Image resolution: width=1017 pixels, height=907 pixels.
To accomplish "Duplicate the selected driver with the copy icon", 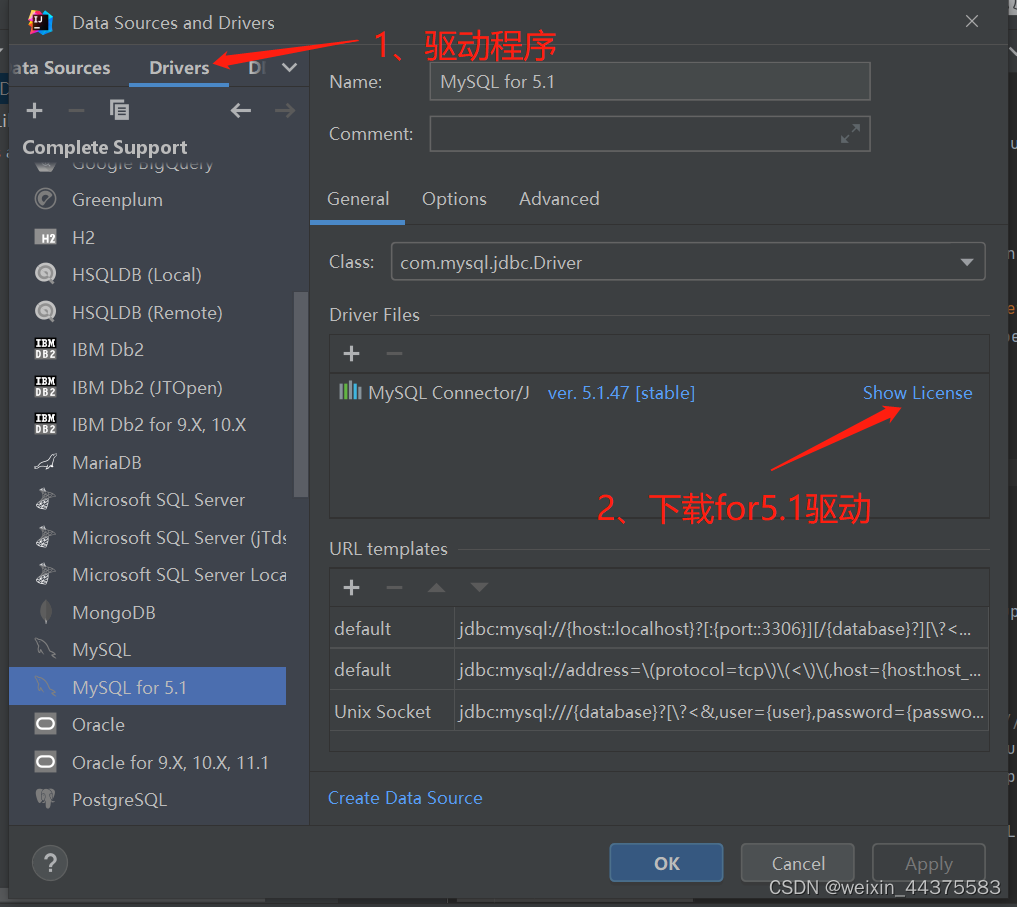I will pyautogui.click(x=119, y=110).
